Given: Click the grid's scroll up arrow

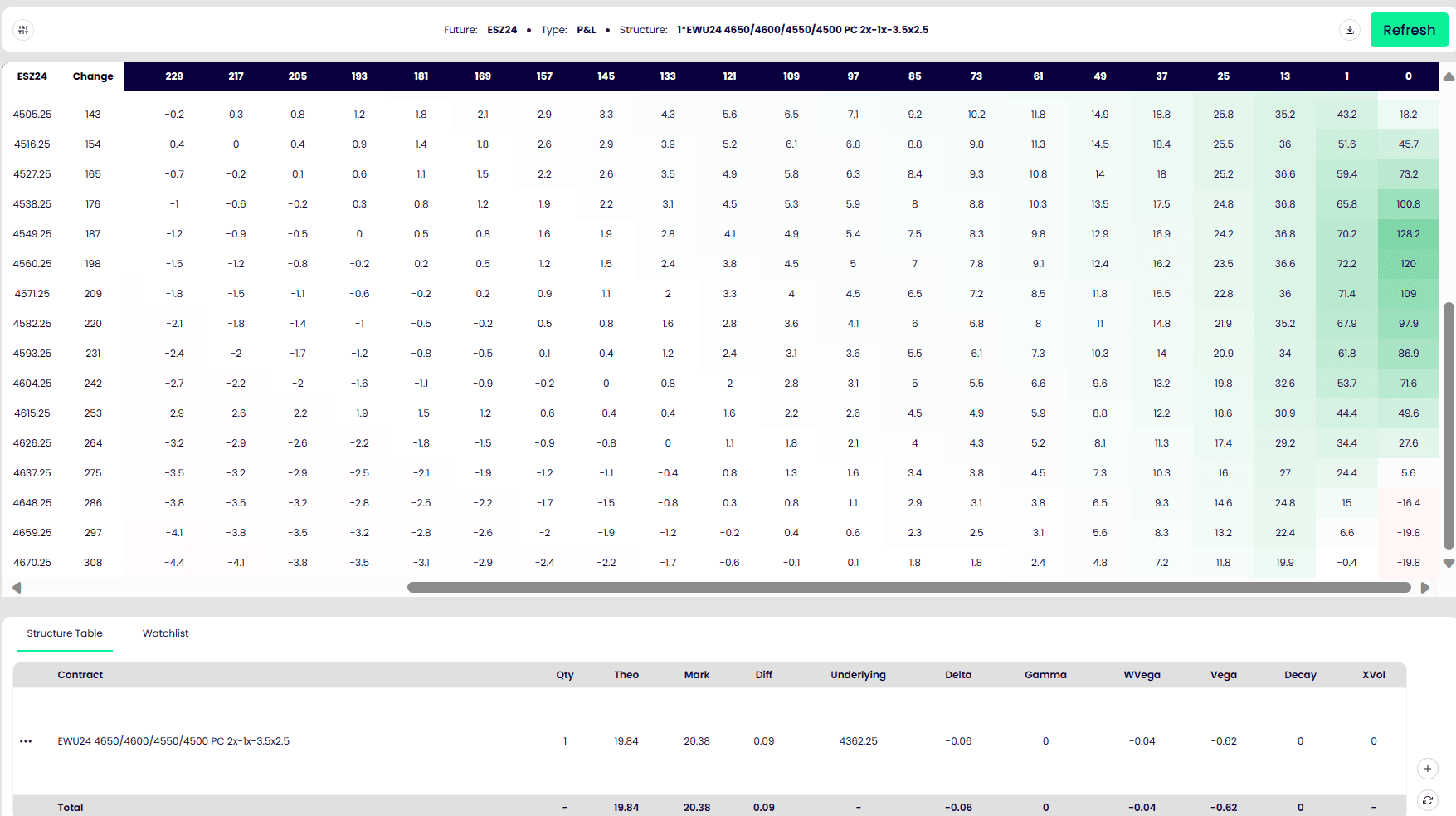Looking at the screenshot, I should (1449, 76).
